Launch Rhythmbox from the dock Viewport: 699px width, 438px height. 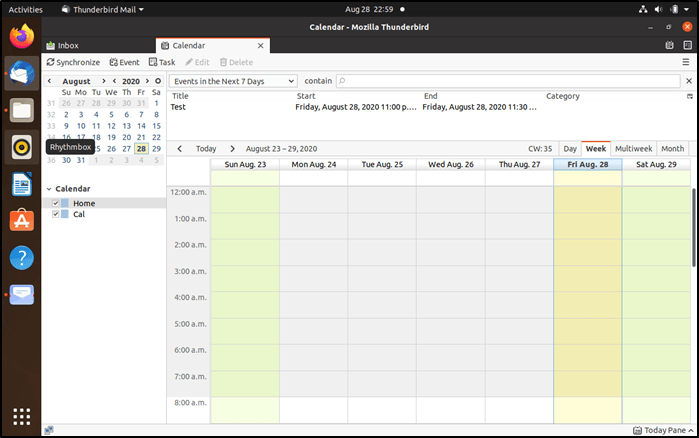(21, 147)
